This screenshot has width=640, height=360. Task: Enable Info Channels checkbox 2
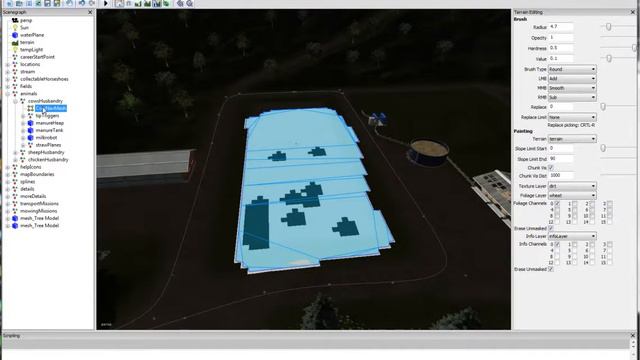tap(592, 244)
